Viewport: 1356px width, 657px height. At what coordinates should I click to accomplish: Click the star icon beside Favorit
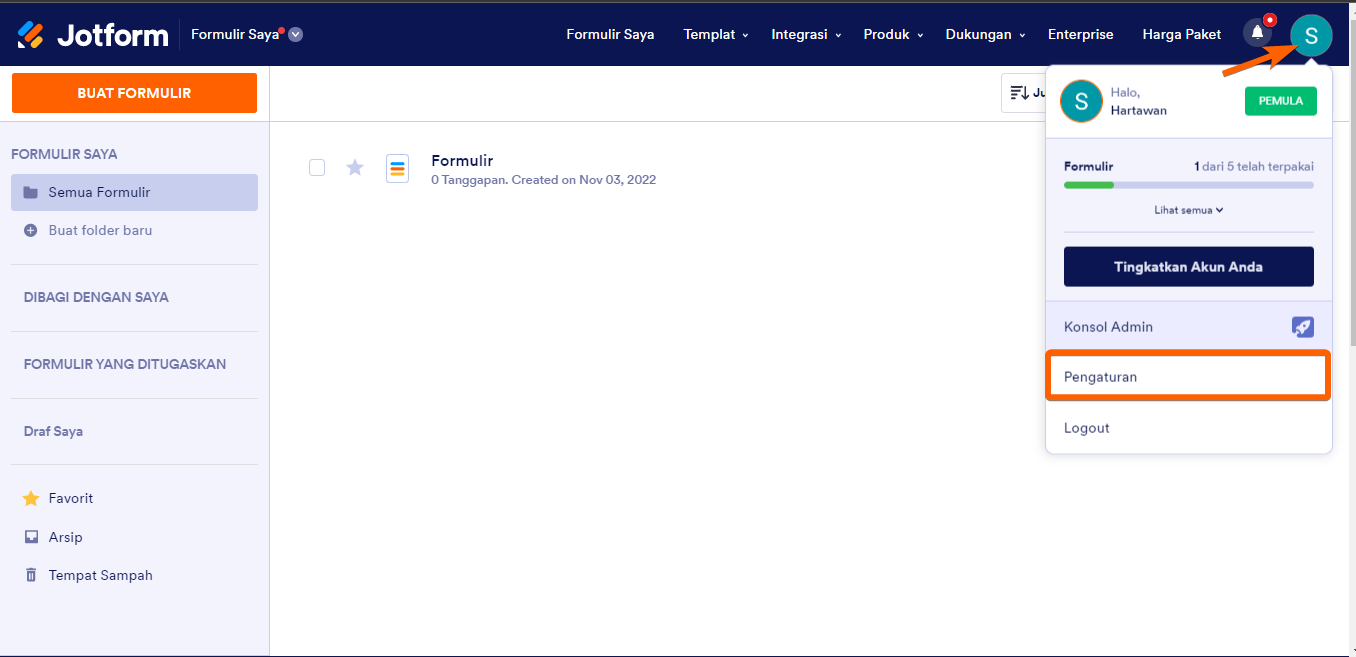[x=31, y=498]
